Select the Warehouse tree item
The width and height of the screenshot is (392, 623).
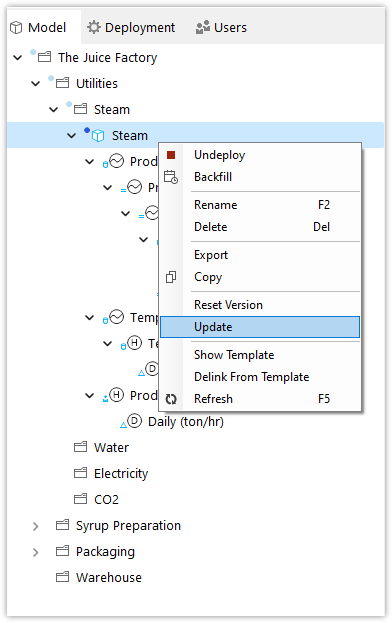pos(109,577)
